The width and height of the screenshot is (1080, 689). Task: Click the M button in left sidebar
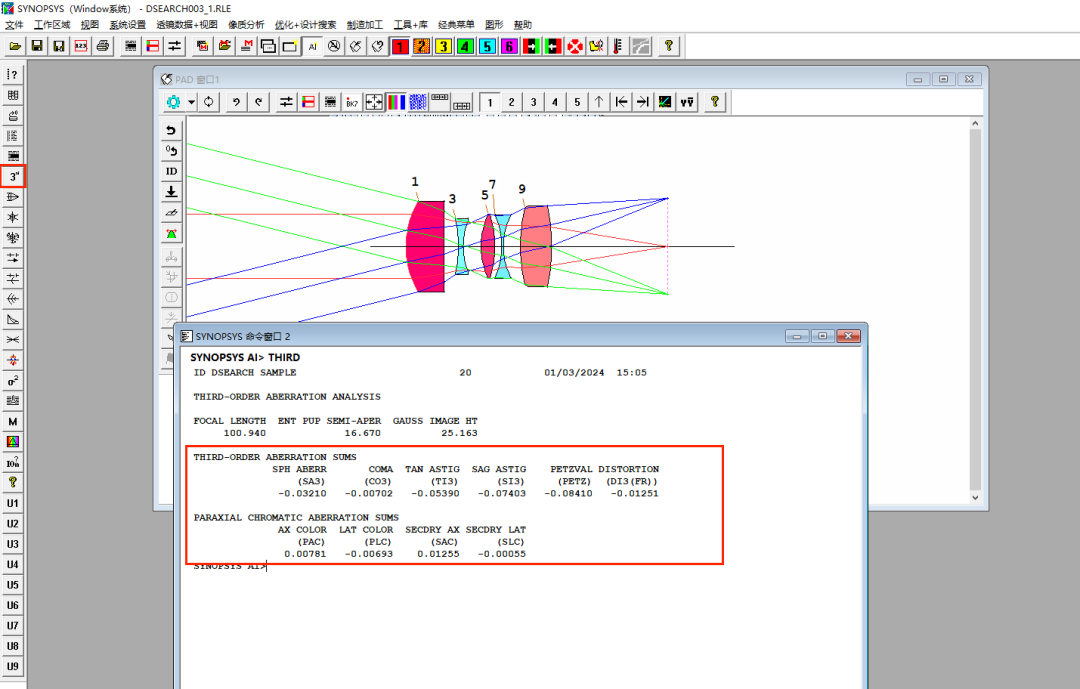coord(13,422)
